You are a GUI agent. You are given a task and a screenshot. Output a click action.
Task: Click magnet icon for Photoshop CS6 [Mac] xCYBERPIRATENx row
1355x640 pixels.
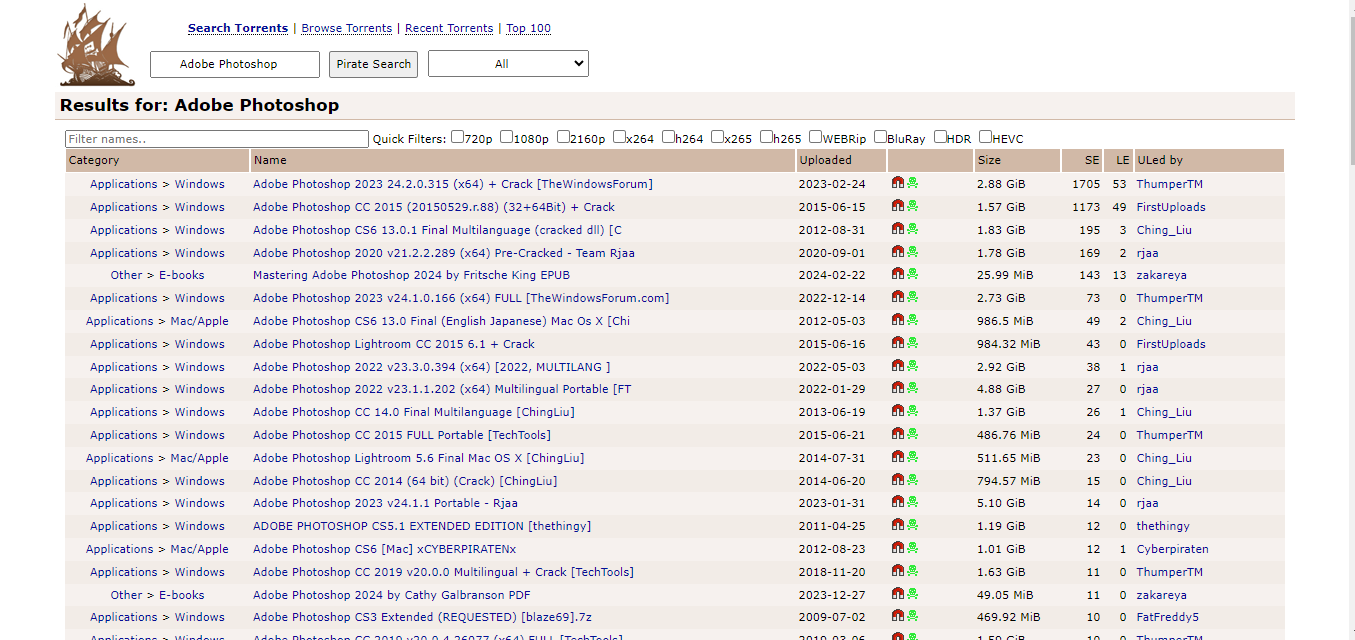click(x=898, y=548)
